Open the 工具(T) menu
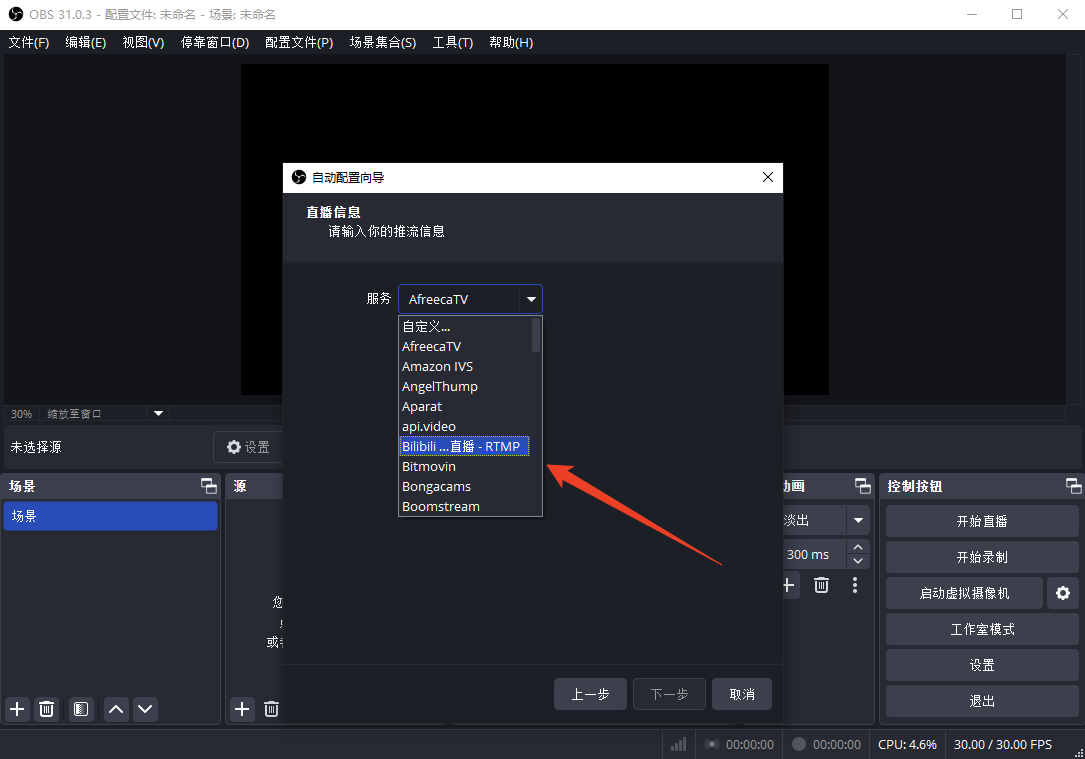 click(x=452, y=42)
